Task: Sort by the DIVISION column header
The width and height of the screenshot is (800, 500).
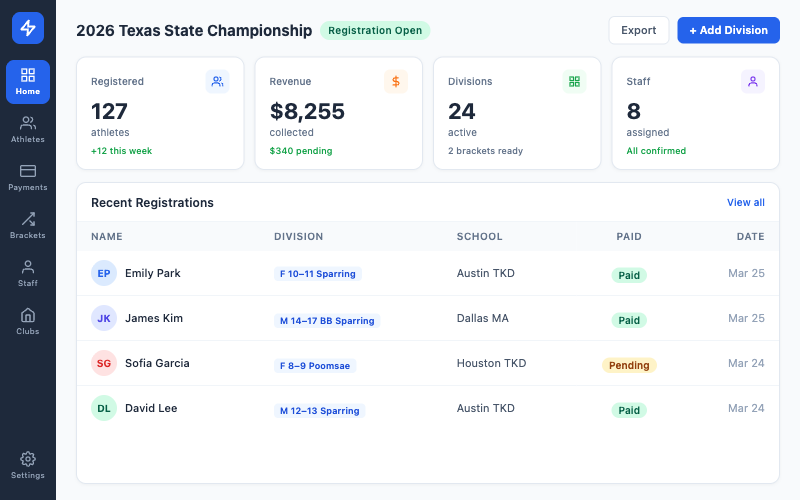Action: pyautogui.click(x=298, y=237)
